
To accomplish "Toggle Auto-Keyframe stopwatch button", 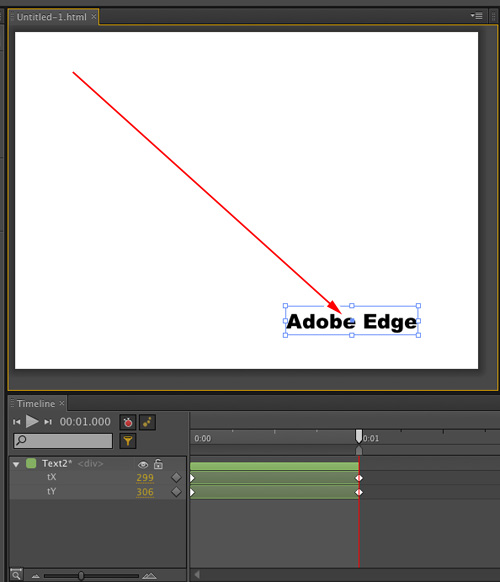I will [128, 422].
